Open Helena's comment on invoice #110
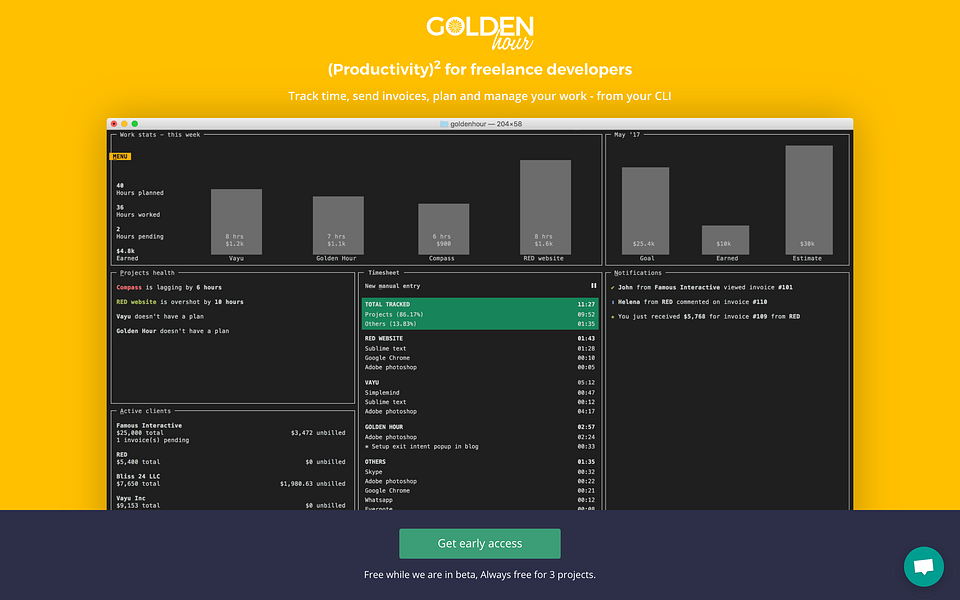Screen dimensions: 960x600 692,302
